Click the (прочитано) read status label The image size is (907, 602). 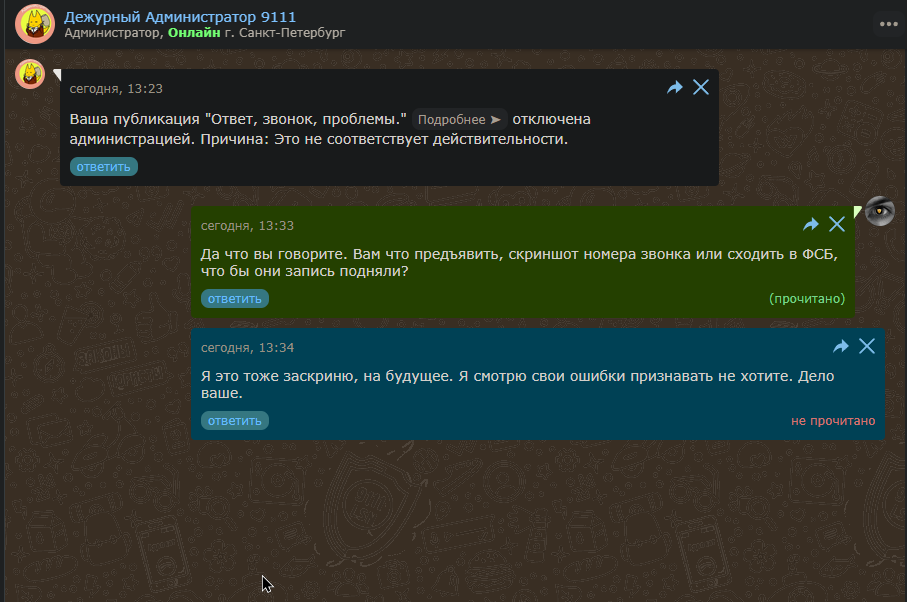pos(806,299)
